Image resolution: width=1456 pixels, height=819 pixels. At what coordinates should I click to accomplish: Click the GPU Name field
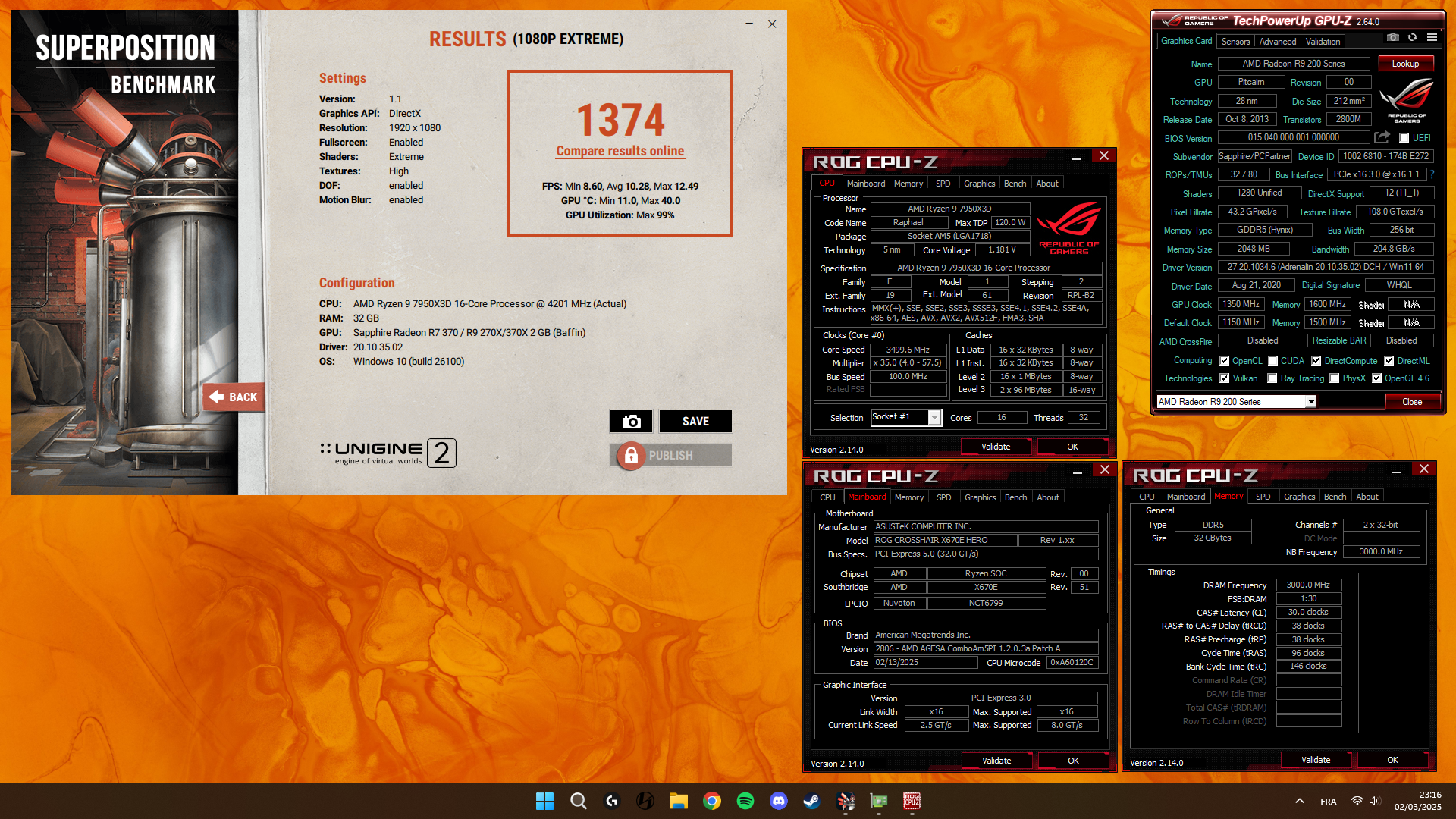coord(1294,64)
